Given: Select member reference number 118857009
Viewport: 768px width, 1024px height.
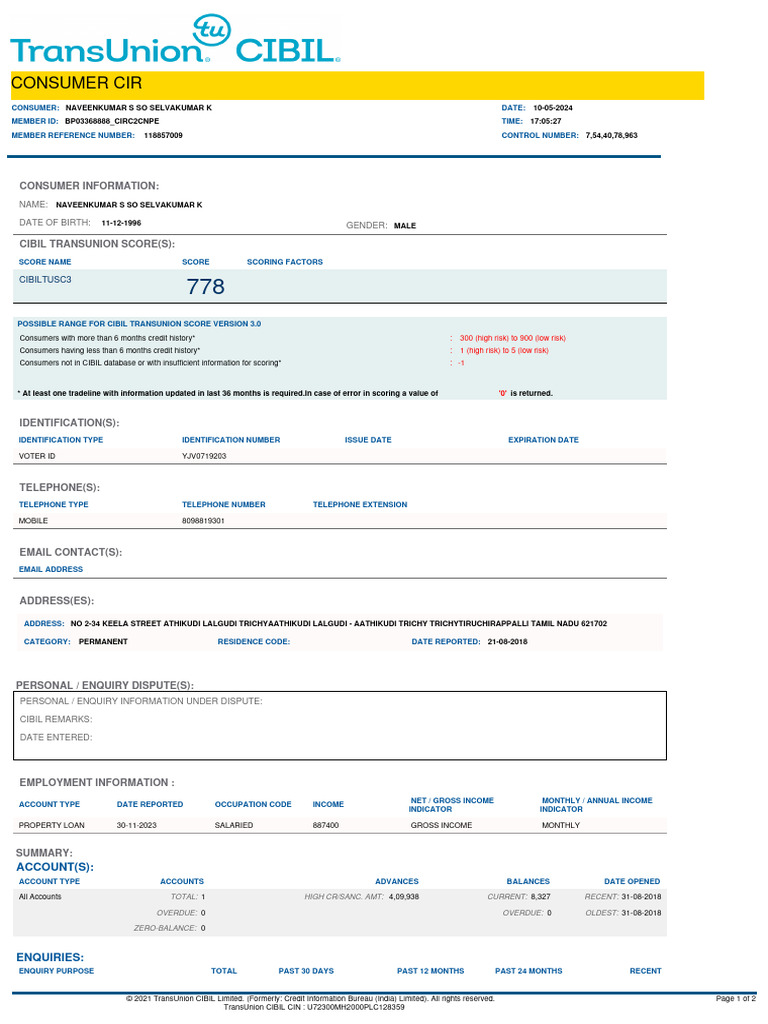Looking at the screenshot, I should point(163,135).
